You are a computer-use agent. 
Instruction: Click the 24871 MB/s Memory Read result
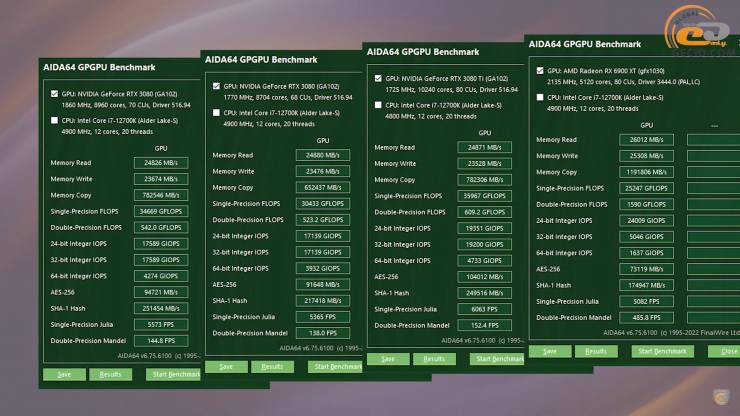[x=485, y=147]
